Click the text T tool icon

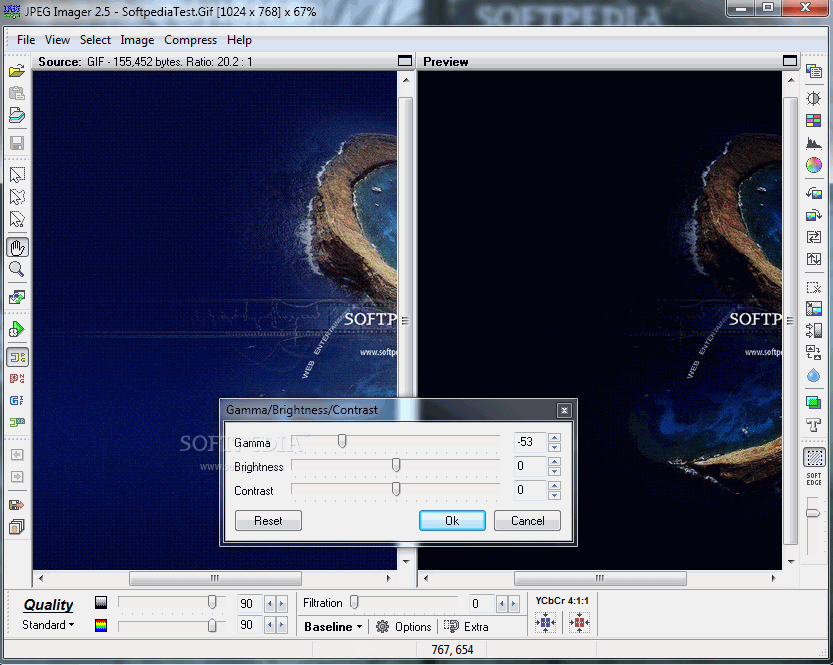pos(813,425)
